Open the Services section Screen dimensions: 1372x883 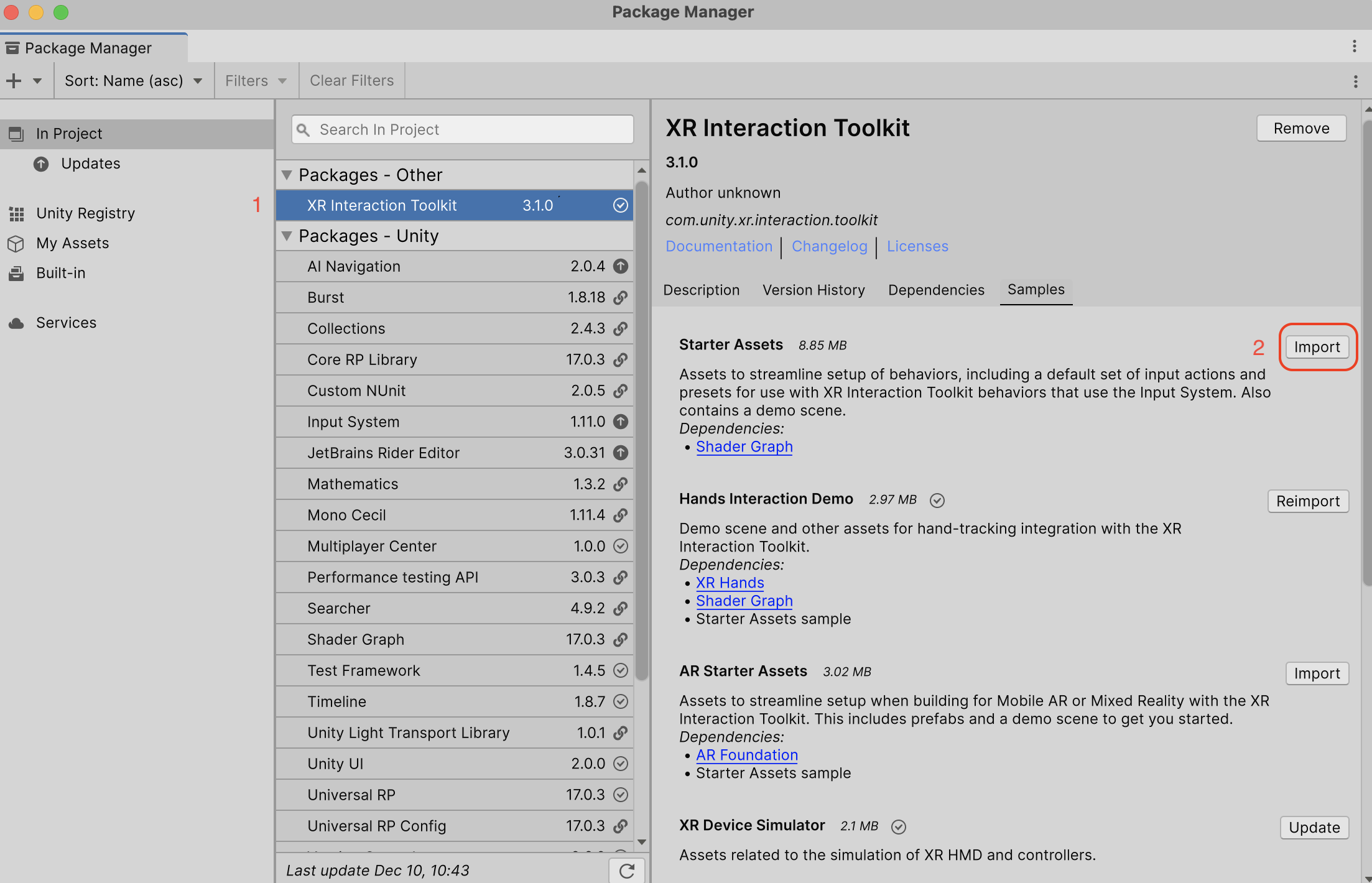(66, 322)
